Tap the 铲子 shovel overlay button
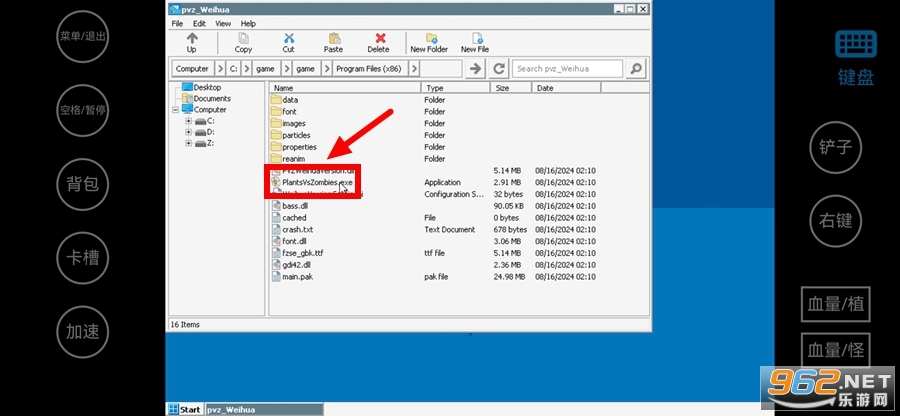This screenshot has width=900, height=416. (835, 147)
